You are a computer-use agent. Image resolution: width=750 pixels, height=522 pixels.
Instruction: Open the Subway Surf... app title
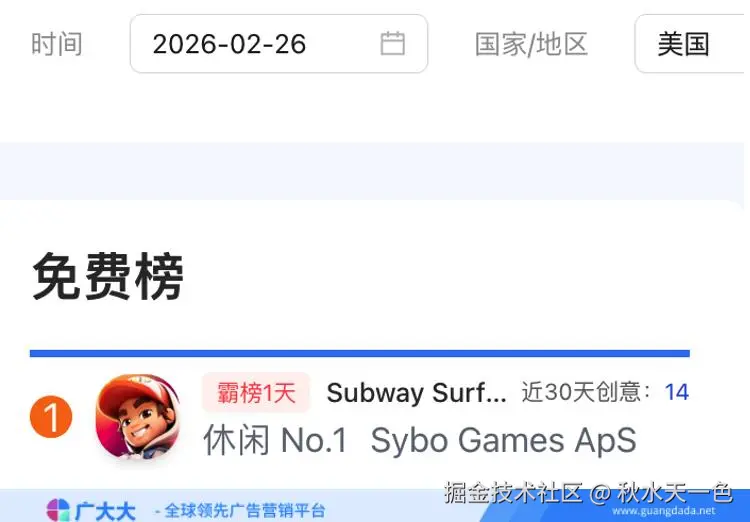click(416, 393)
